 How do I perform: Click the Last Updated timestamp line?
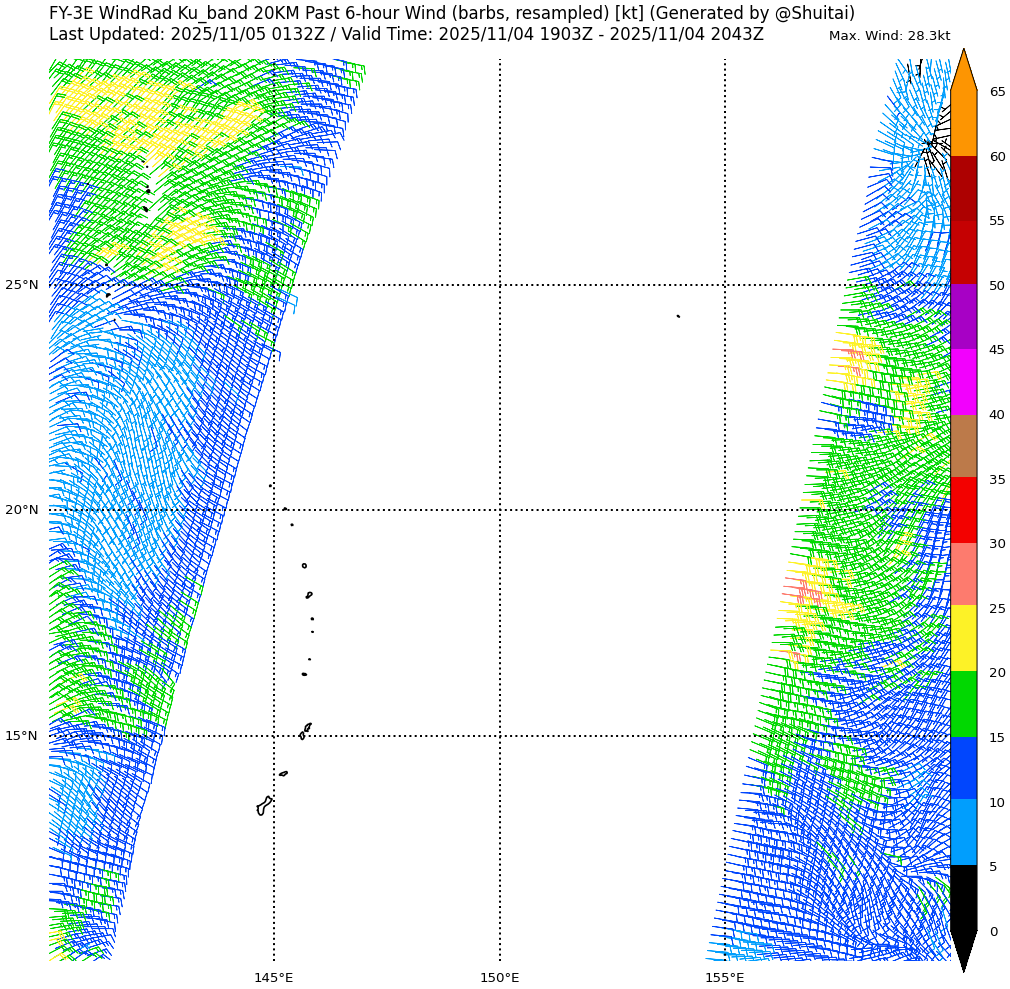click(x=406, y=34)
